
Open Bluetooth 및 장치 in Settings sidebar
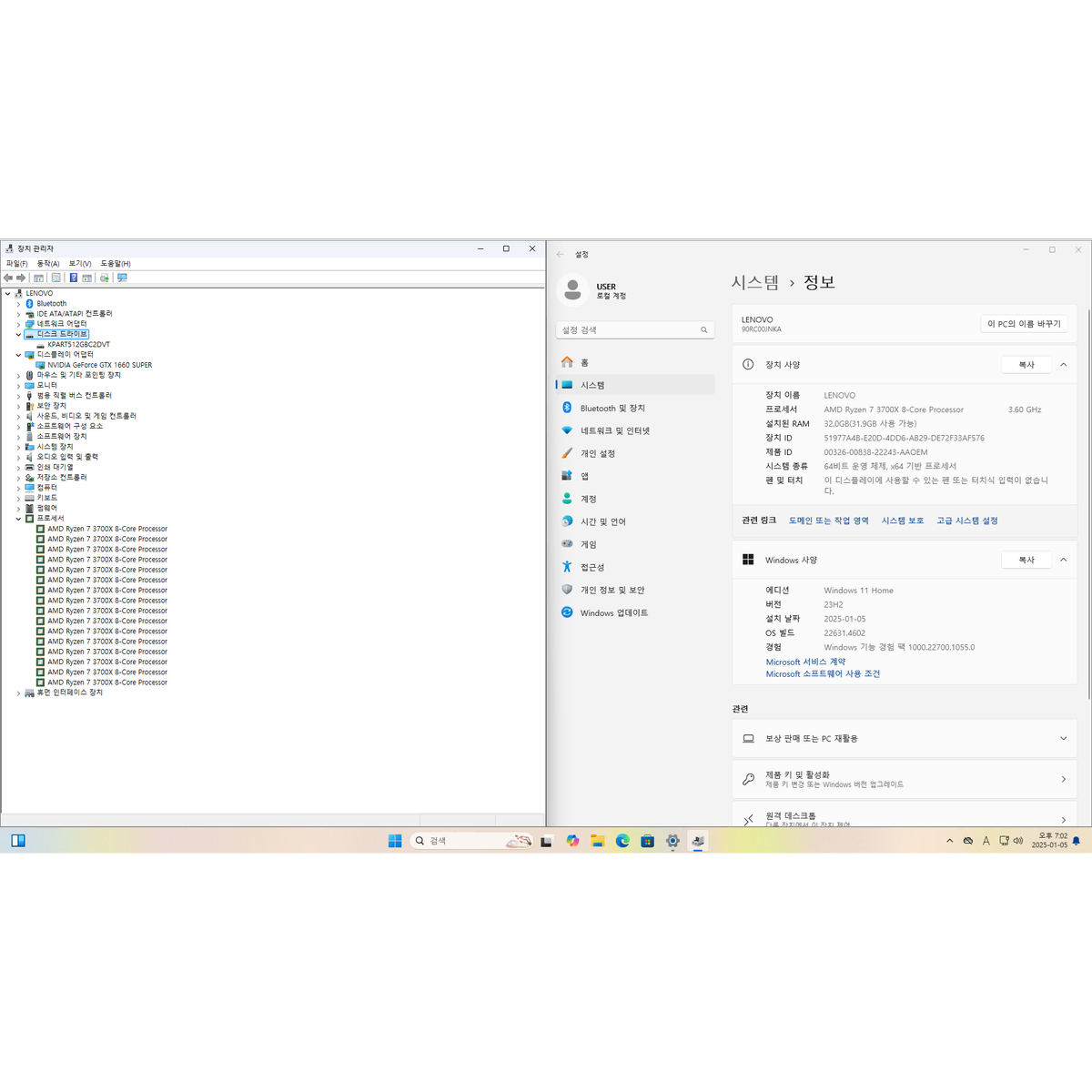pos(612,409)
